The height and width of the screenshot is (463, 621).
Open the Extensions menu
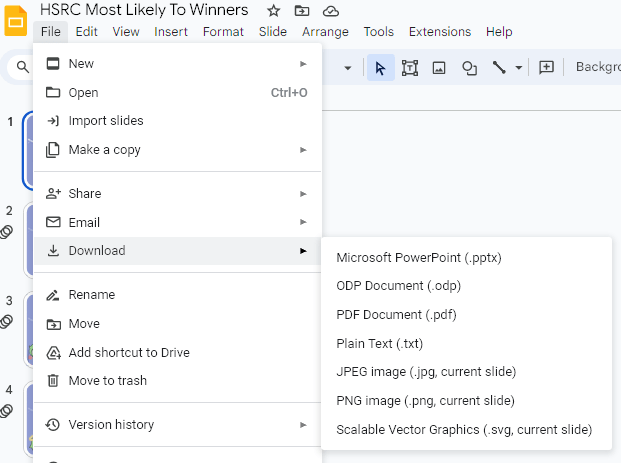pos(439,32)
